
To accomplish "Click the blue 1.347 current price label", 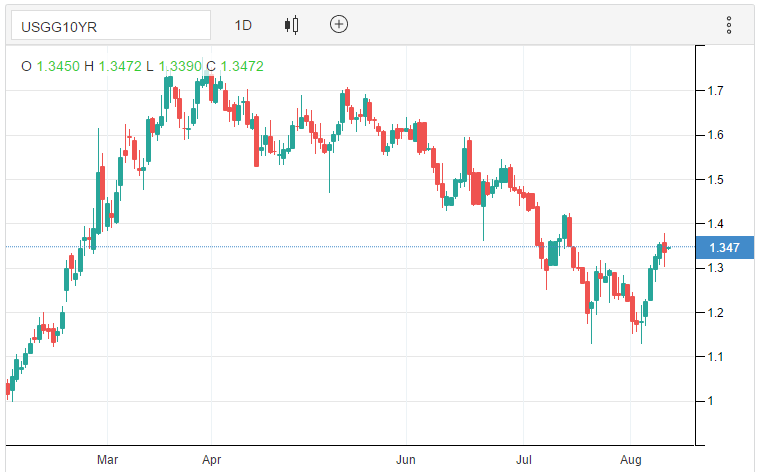I will [x=724, y=247].
